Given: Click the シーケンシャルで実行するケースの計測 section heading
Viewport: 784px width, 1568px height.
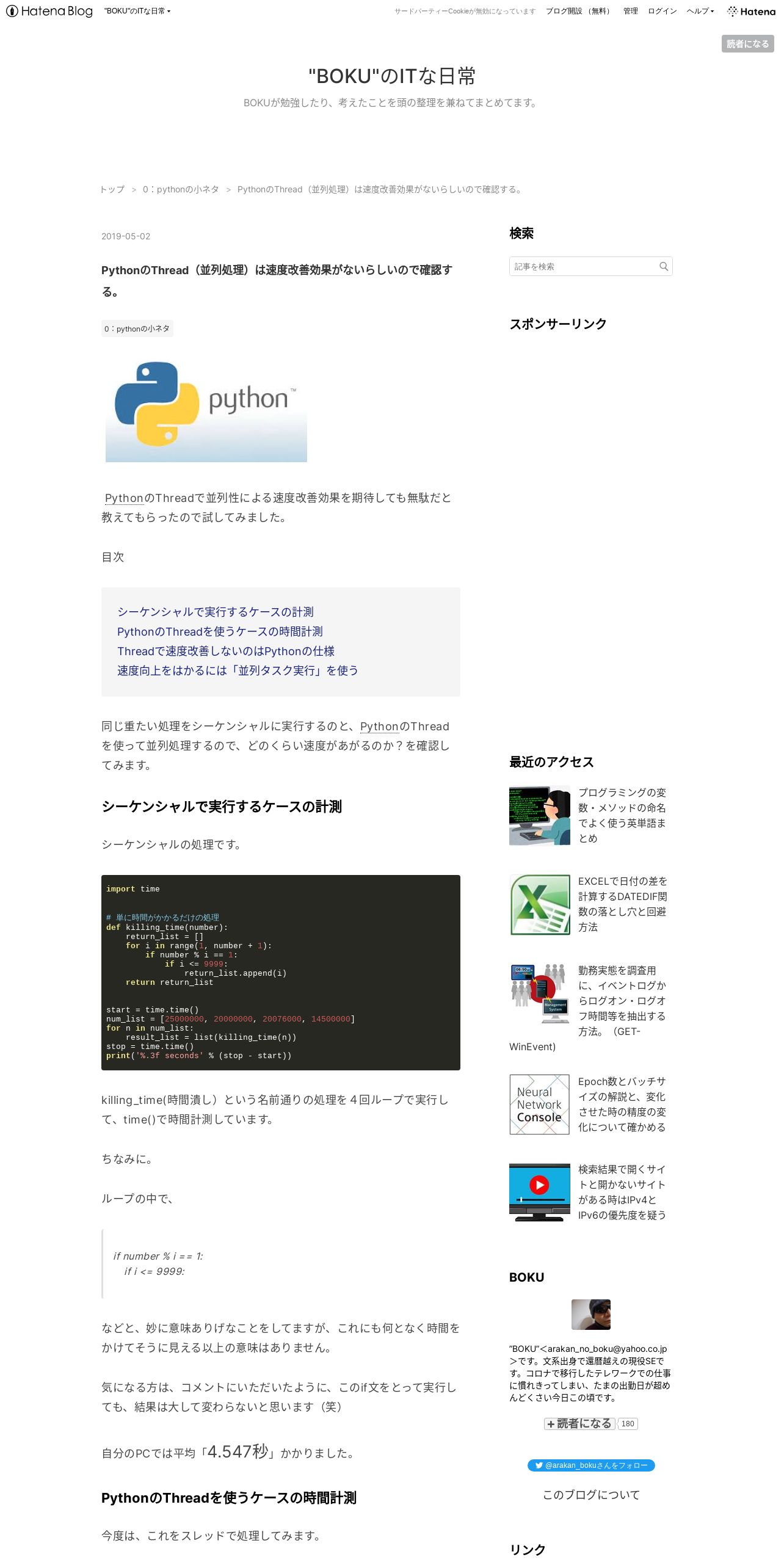Looking at the screenshot, I should [222, 807].
